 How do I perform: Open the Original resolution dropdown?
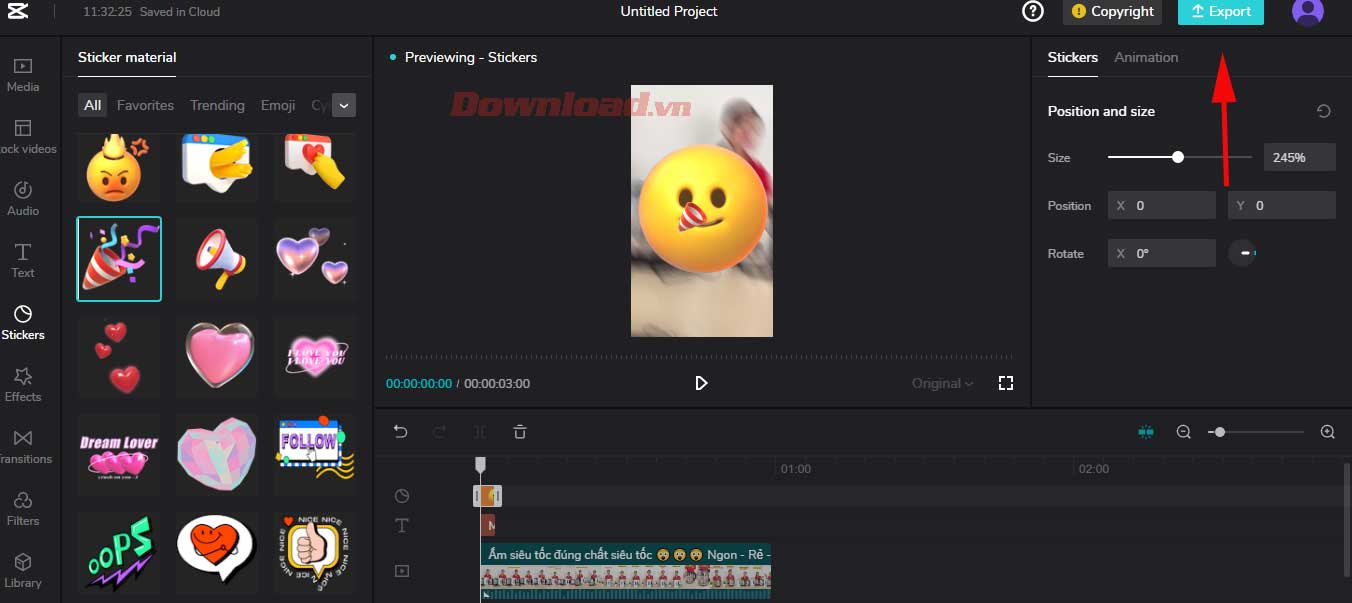coord(940,383)
